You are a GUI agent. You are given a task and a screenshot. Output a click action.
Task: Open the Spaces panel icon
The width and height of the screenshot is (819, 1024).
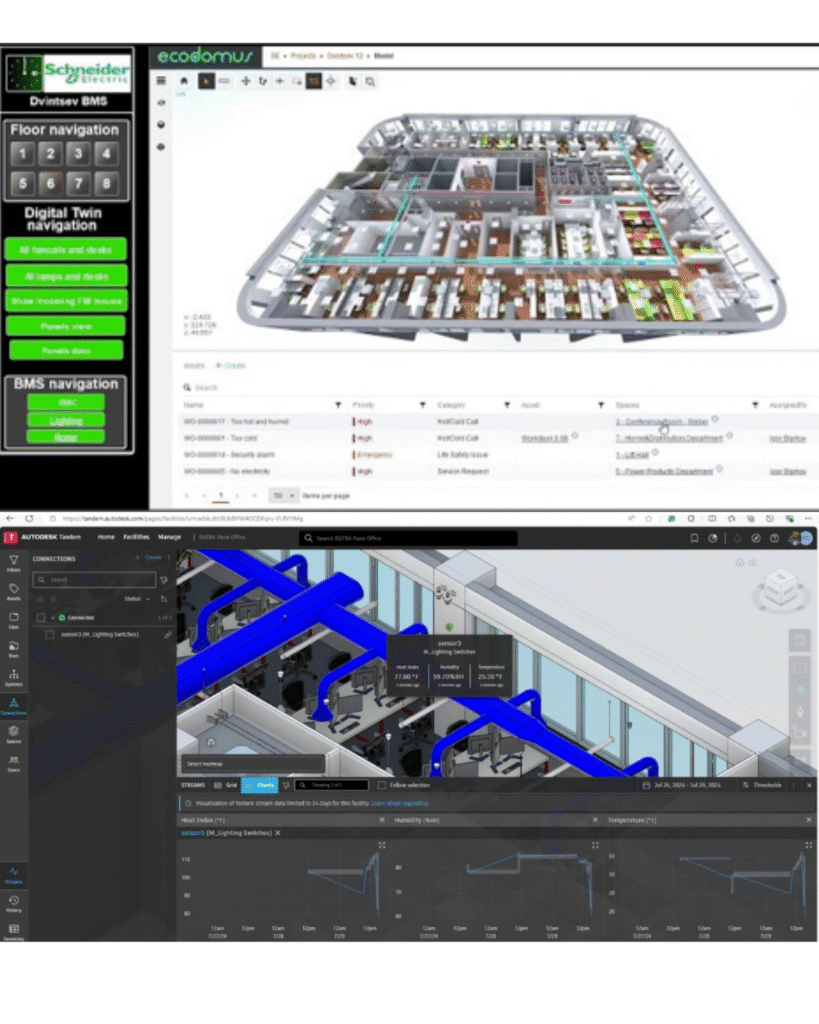click(14, 734)
